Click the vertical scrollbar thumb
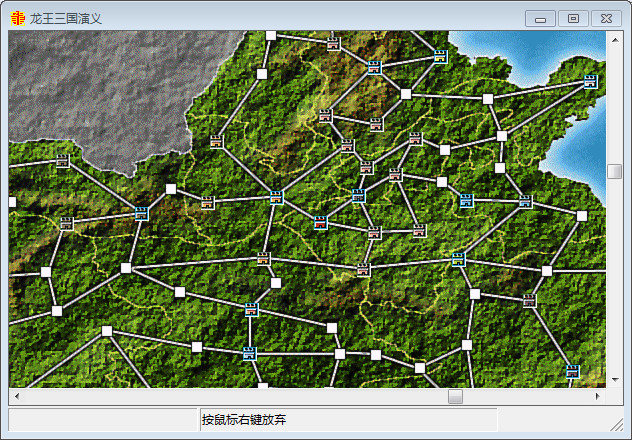 click(614, 171)
